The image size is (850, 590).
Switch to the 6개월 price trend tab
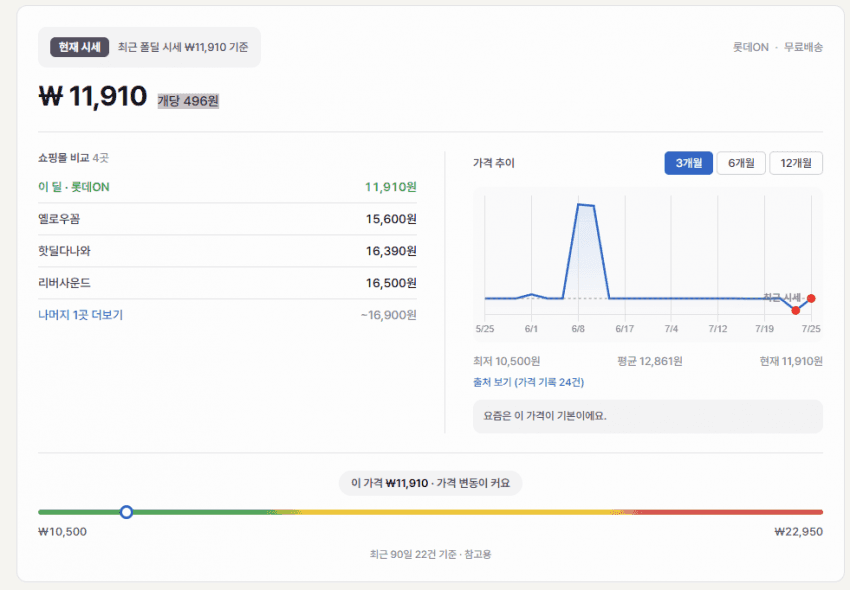[x=741, y=163]
